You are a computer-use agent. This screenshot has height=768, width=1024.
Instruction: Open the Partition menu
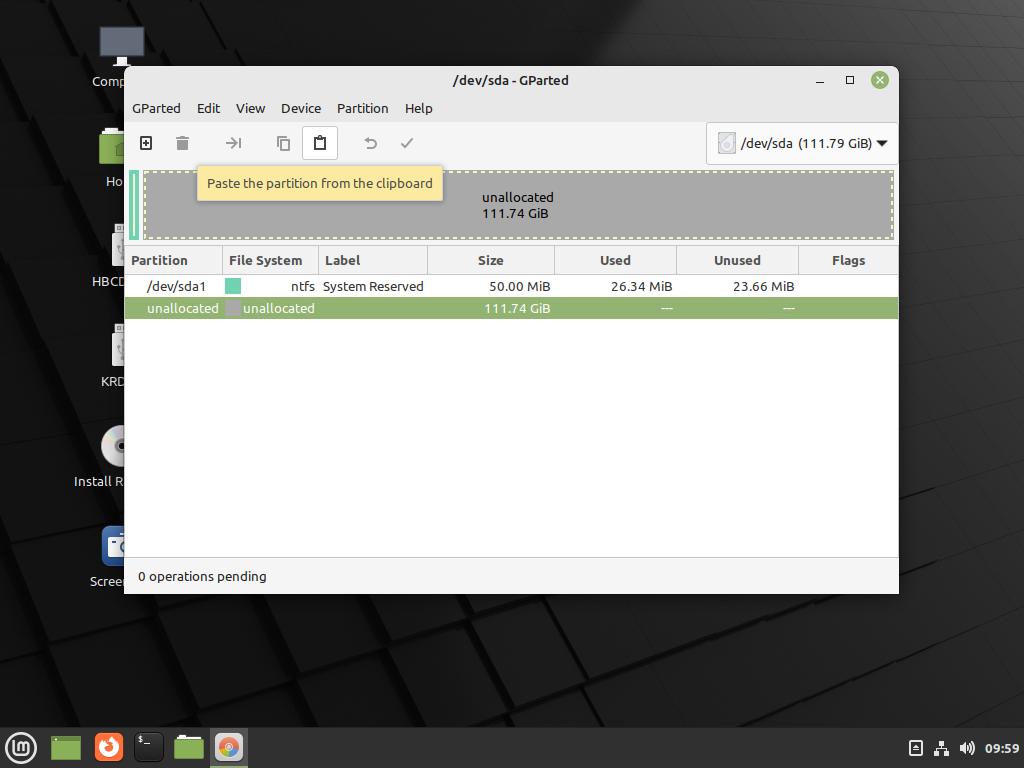point(362,108)
